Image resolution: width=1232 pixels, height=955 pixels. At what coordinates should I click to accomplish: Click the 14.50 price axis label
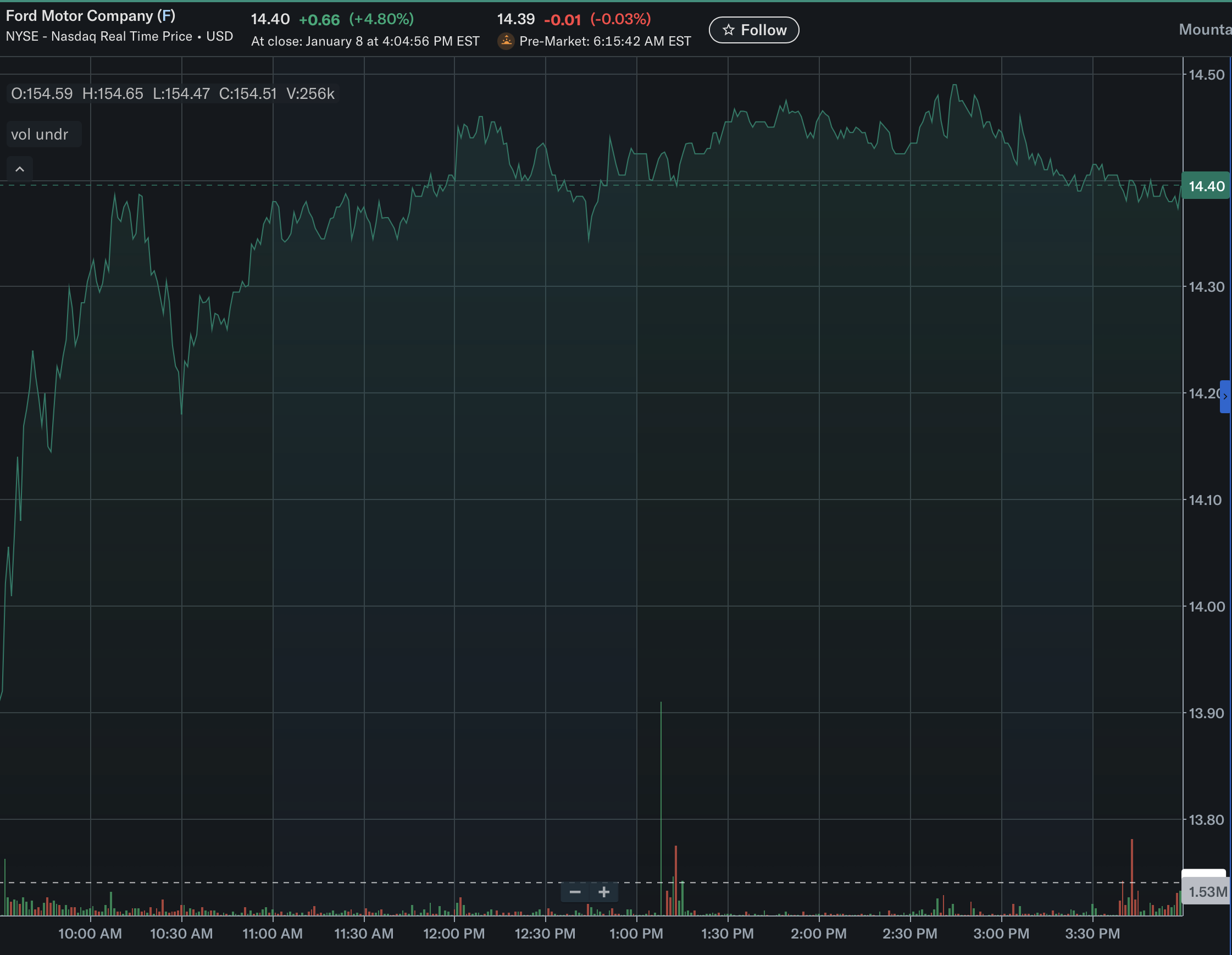pos(1207,75)
